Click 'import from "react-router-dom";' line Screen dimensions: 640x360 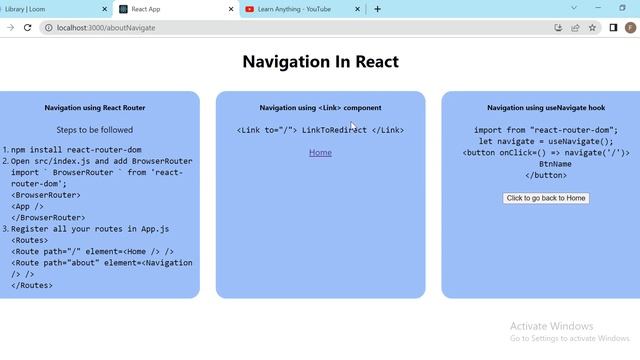[546, 130]
